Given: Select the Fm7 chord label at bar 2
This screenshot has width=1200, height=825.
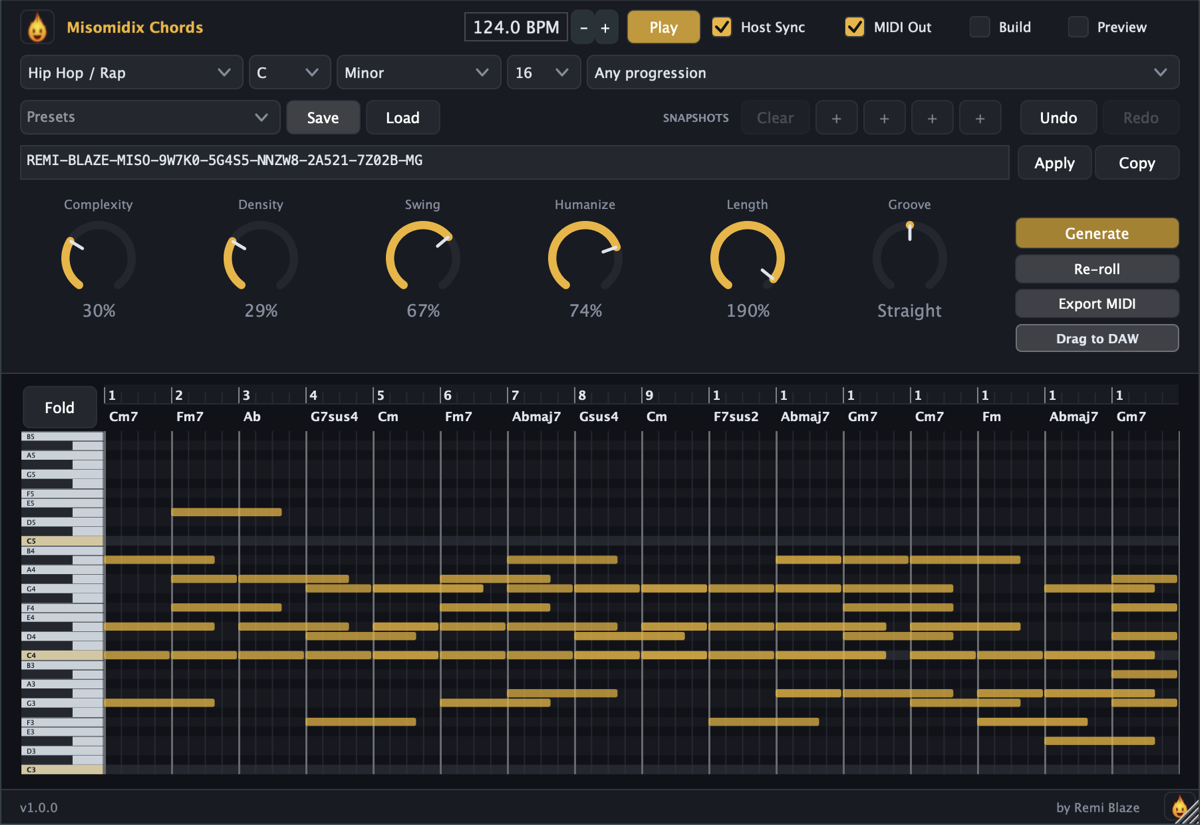Looking at the screenshot, I should (x=189, y=416).
